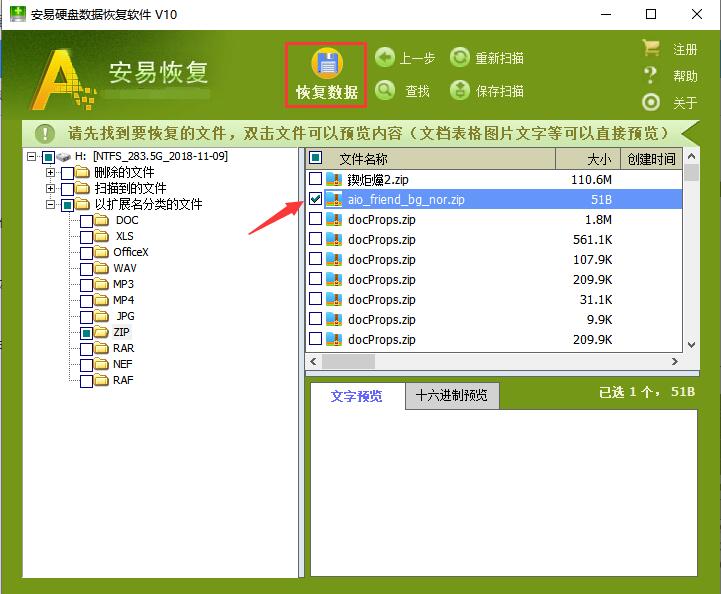
Task: Click the 注册 register link
Action: (x=685, y=49)
